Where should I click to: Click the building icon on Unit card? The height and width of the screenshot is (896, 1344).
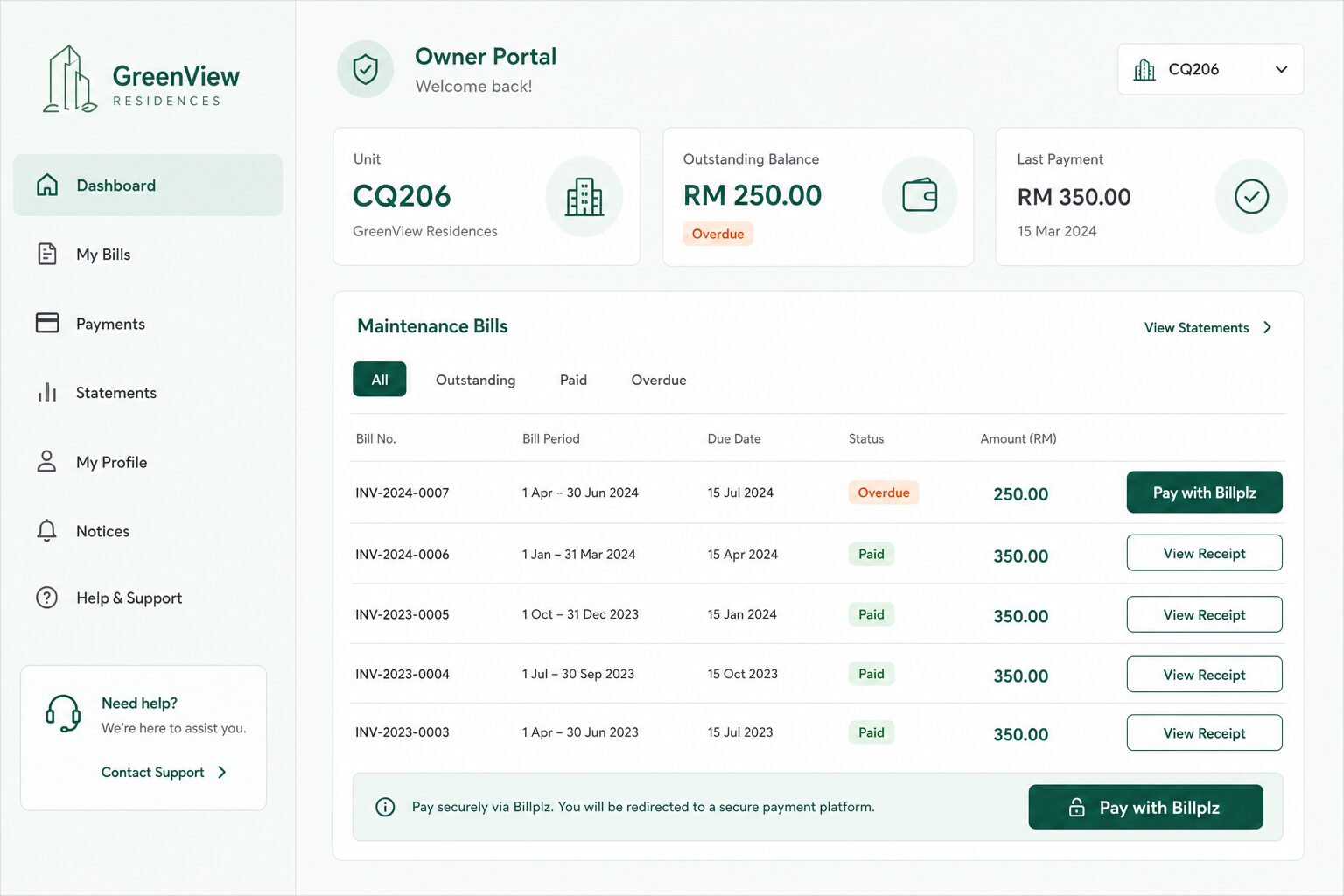point(584,196)
